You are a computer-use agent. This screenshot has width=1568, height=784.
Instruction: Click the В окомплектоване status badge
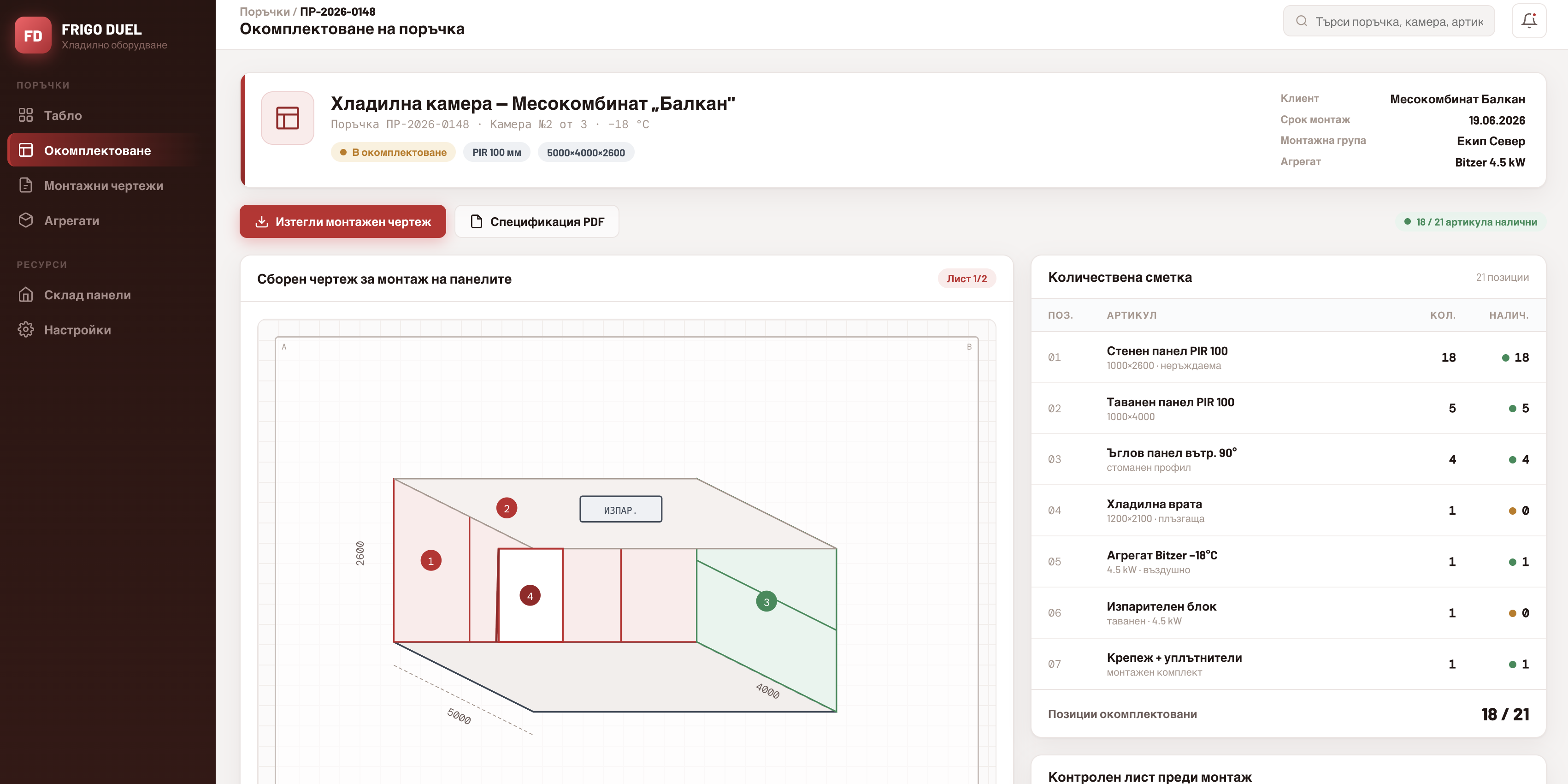tap(393, 152)
